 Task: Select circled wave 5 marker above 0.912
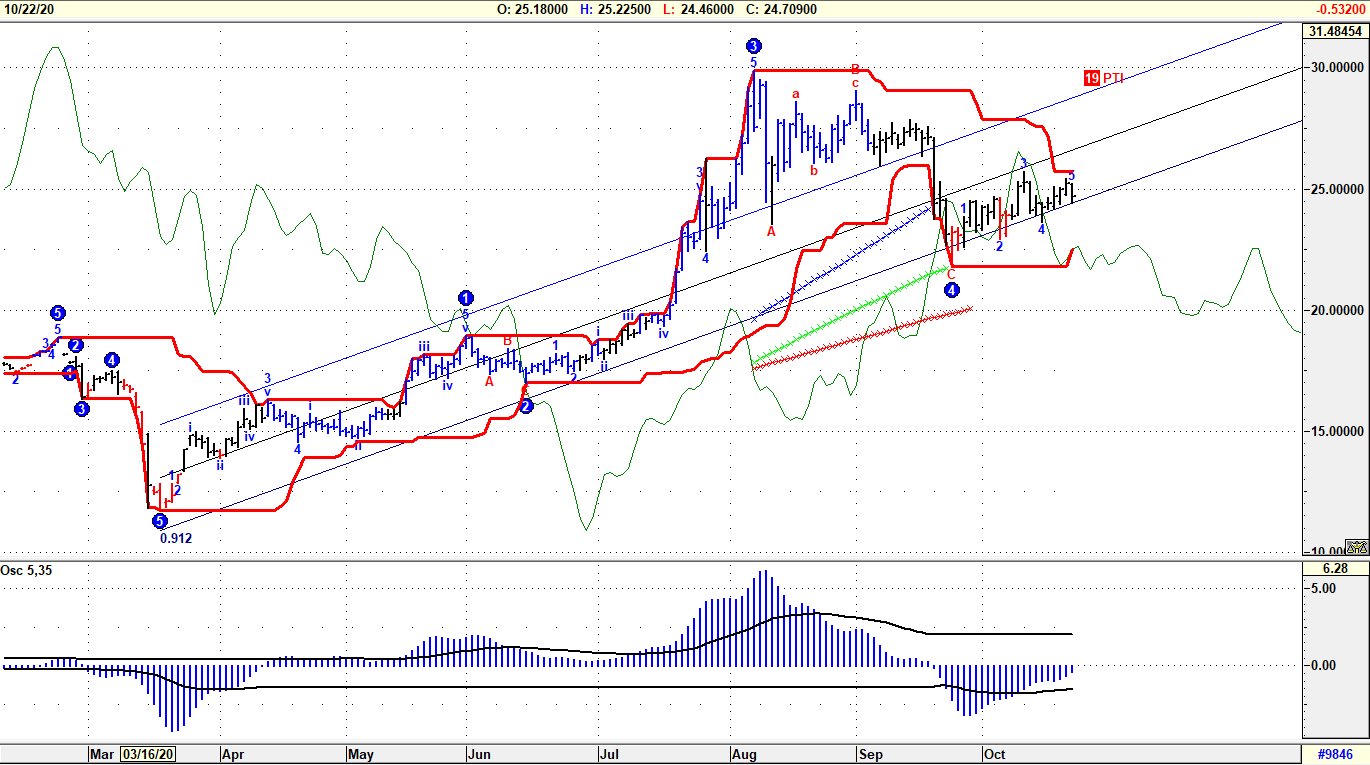pyautogui.click(x=160, y=520)
